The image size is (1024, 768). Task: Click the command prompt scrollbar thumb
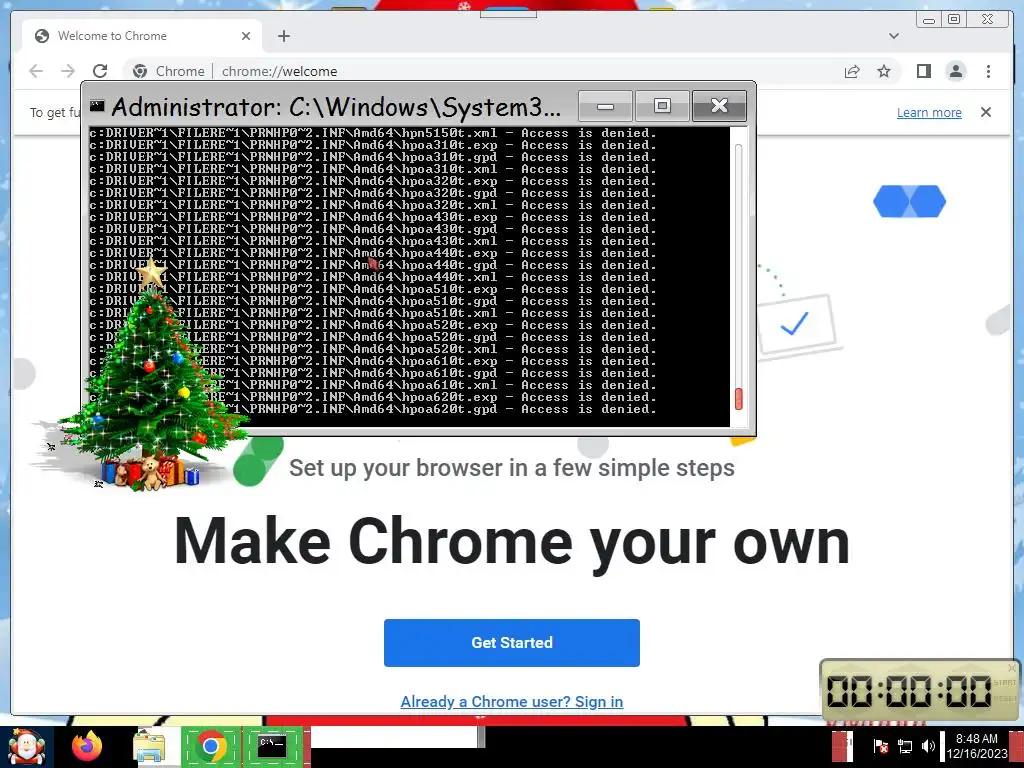pyautogui.click(x=739, y=398)
